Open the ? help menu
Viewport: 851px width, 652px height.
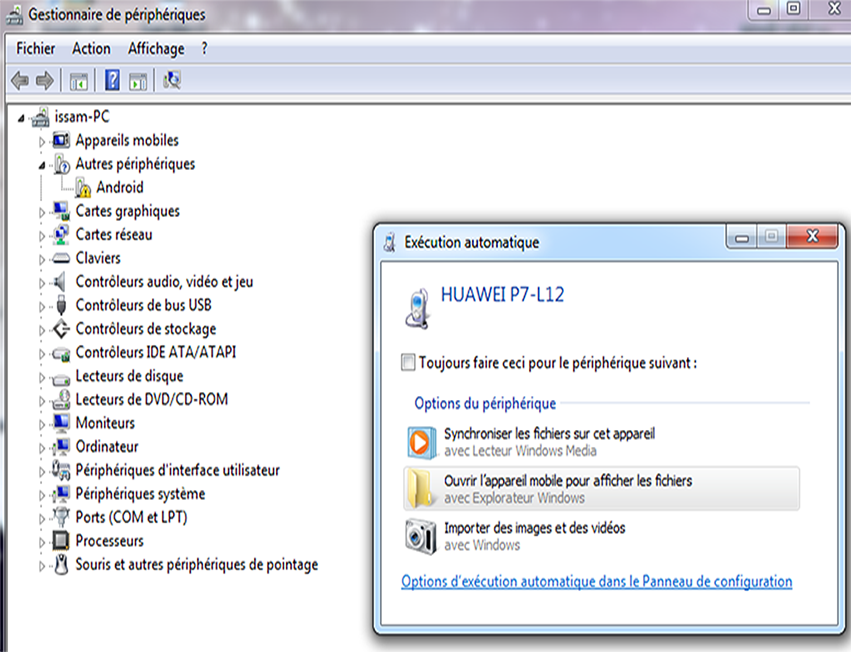[204, 48]
